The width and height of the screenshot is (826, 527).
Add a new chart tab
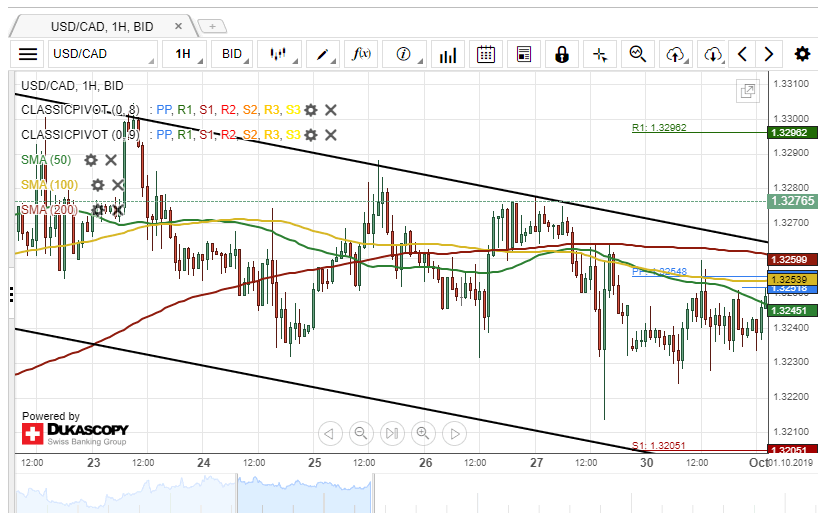(x=212, y=24)
